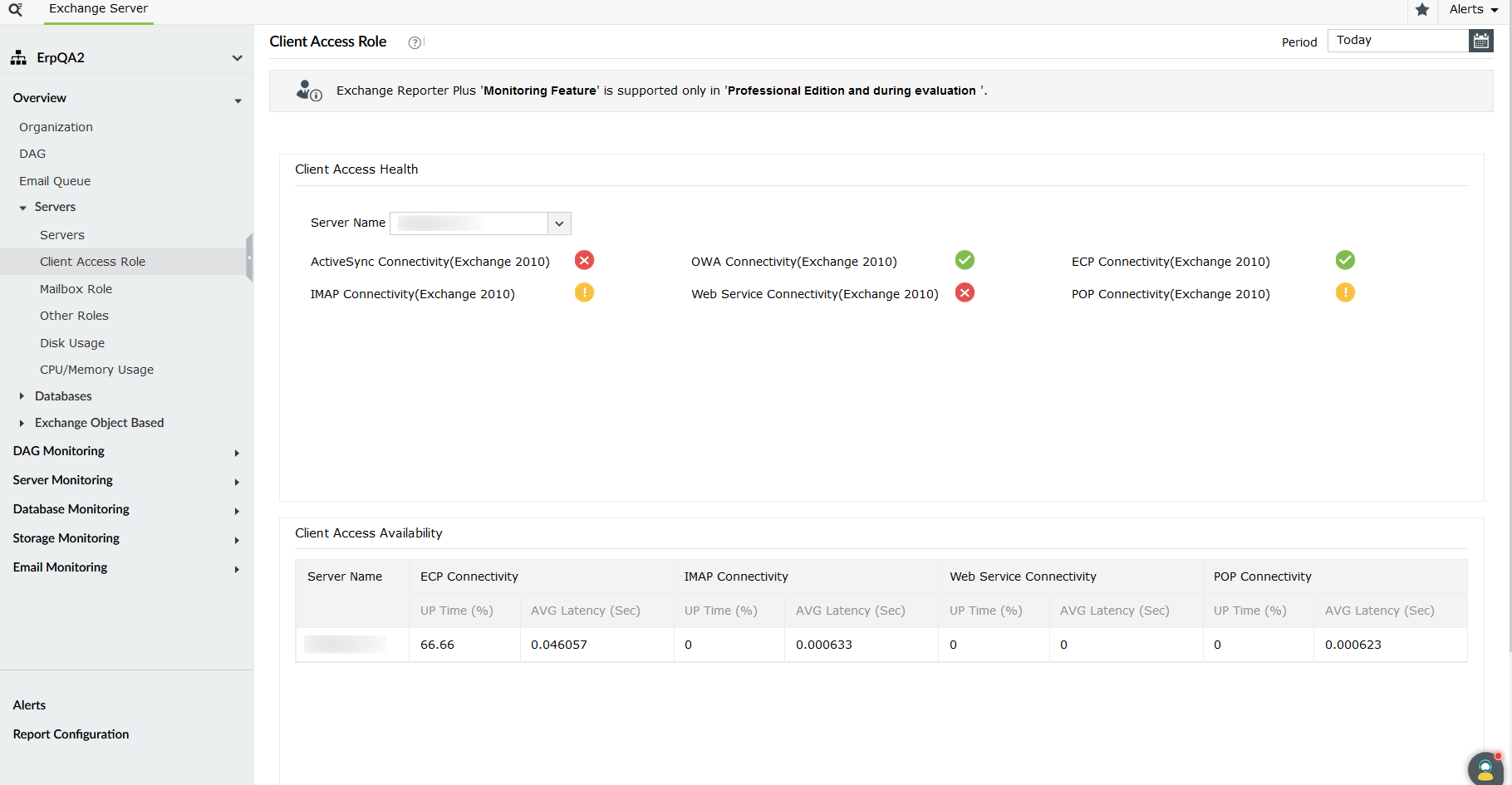
Task: Open the help icon beside Client Access Role
Action: click(x=414, y=42)
